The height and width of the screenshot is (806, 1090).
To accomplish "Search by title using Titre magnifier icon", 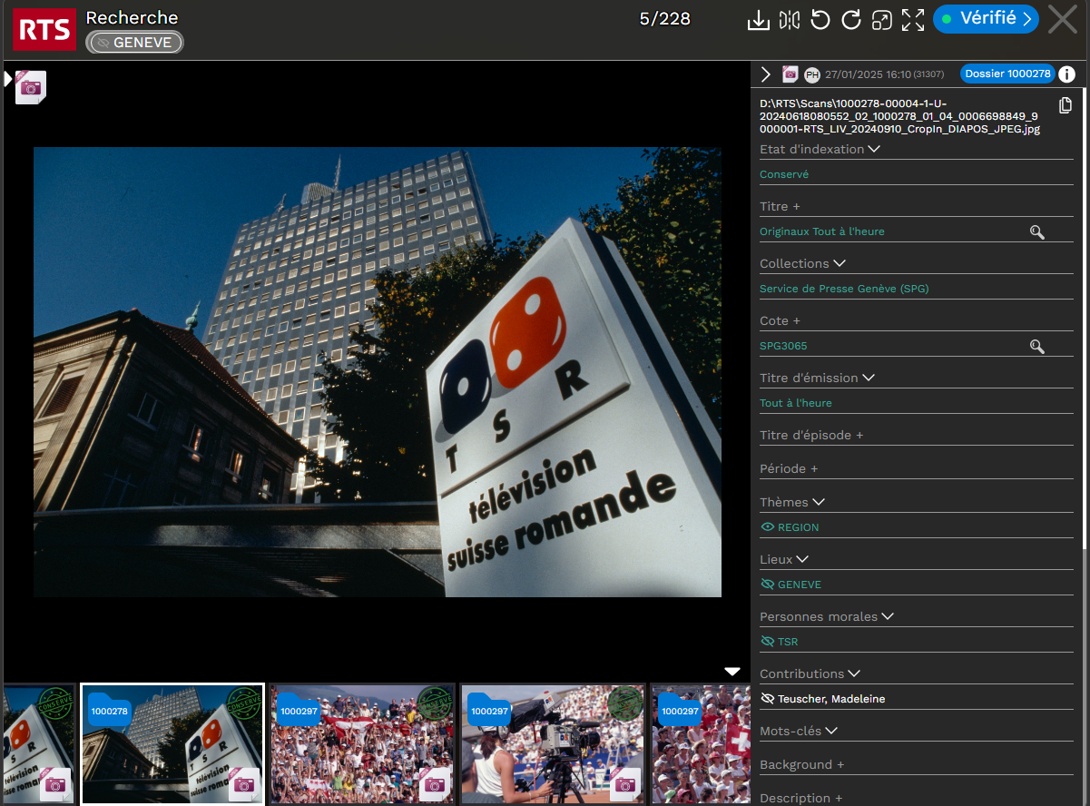I will (x=1036, y=232).
